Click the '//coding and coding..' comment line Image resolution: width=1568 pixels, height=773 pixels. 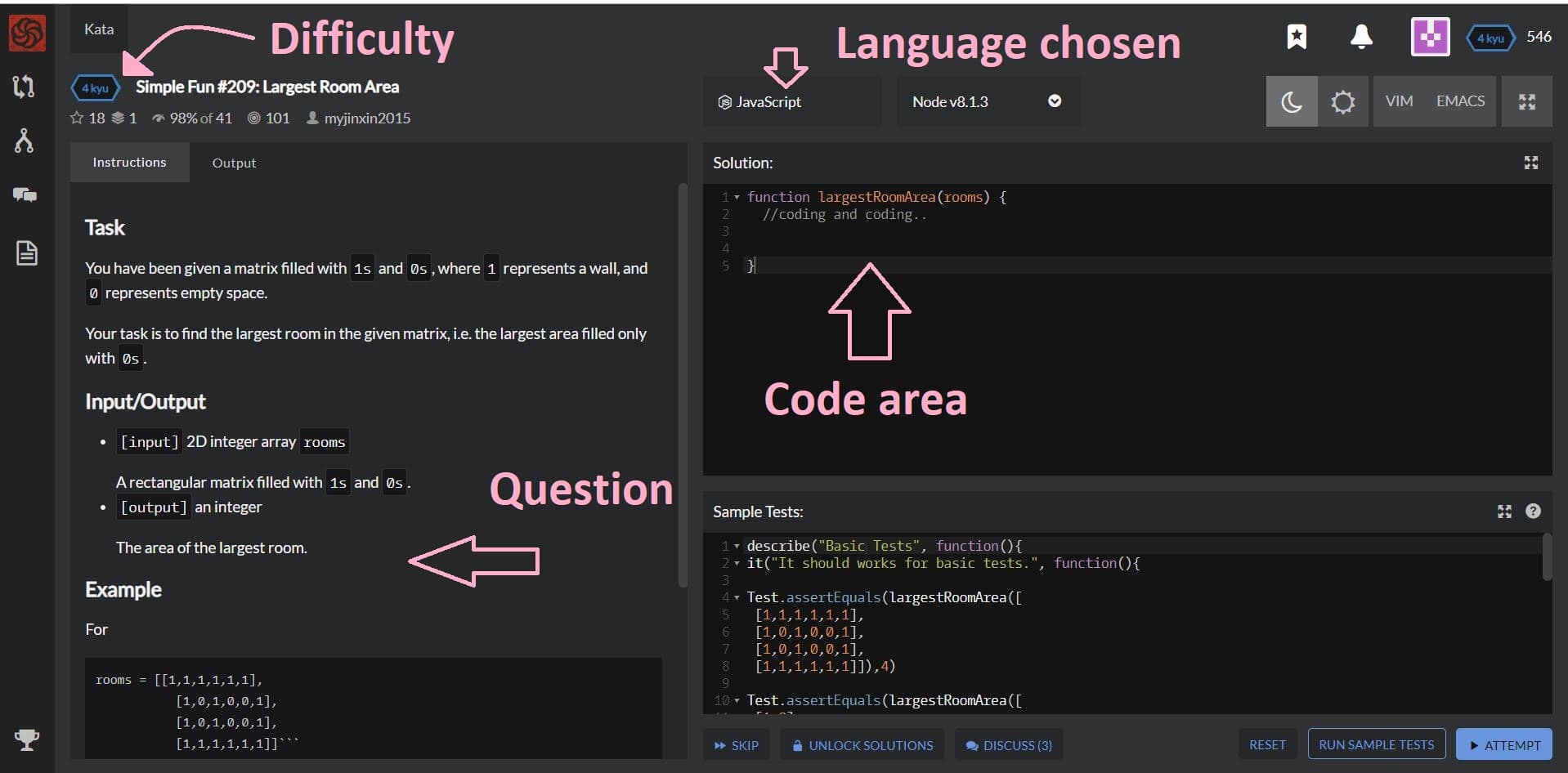point(844,214)
